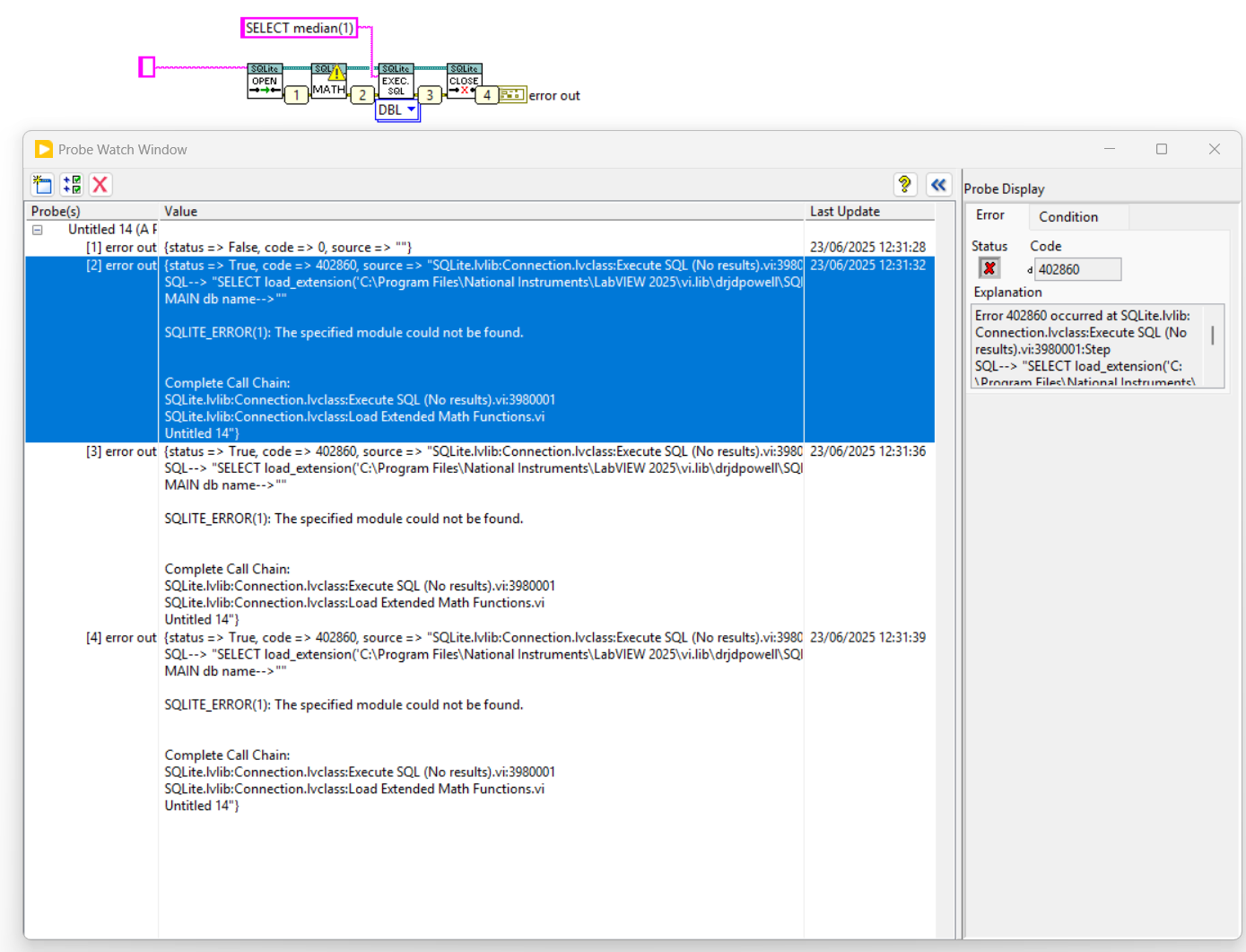Open the DBL type selector dropdown

pos(397,109)
